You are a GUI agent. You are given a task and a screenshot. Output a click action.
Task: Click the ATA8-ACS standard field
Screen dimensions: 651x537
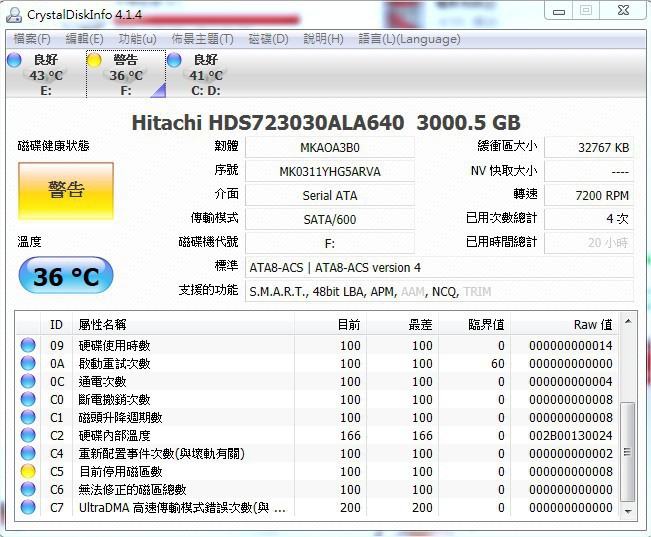(439, 267)
